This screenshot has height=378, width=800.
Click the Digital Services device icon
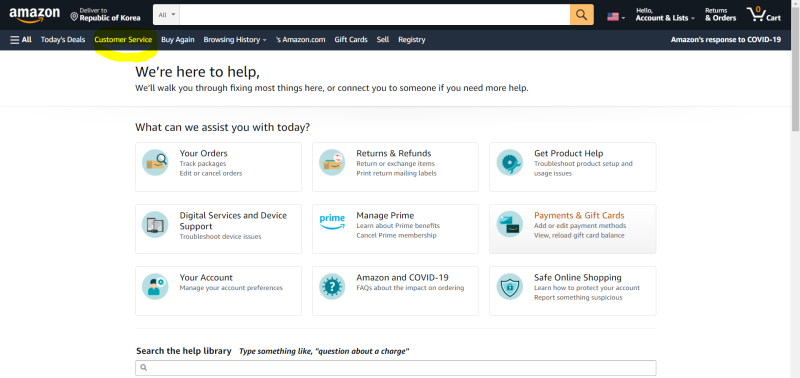(155, 224)
